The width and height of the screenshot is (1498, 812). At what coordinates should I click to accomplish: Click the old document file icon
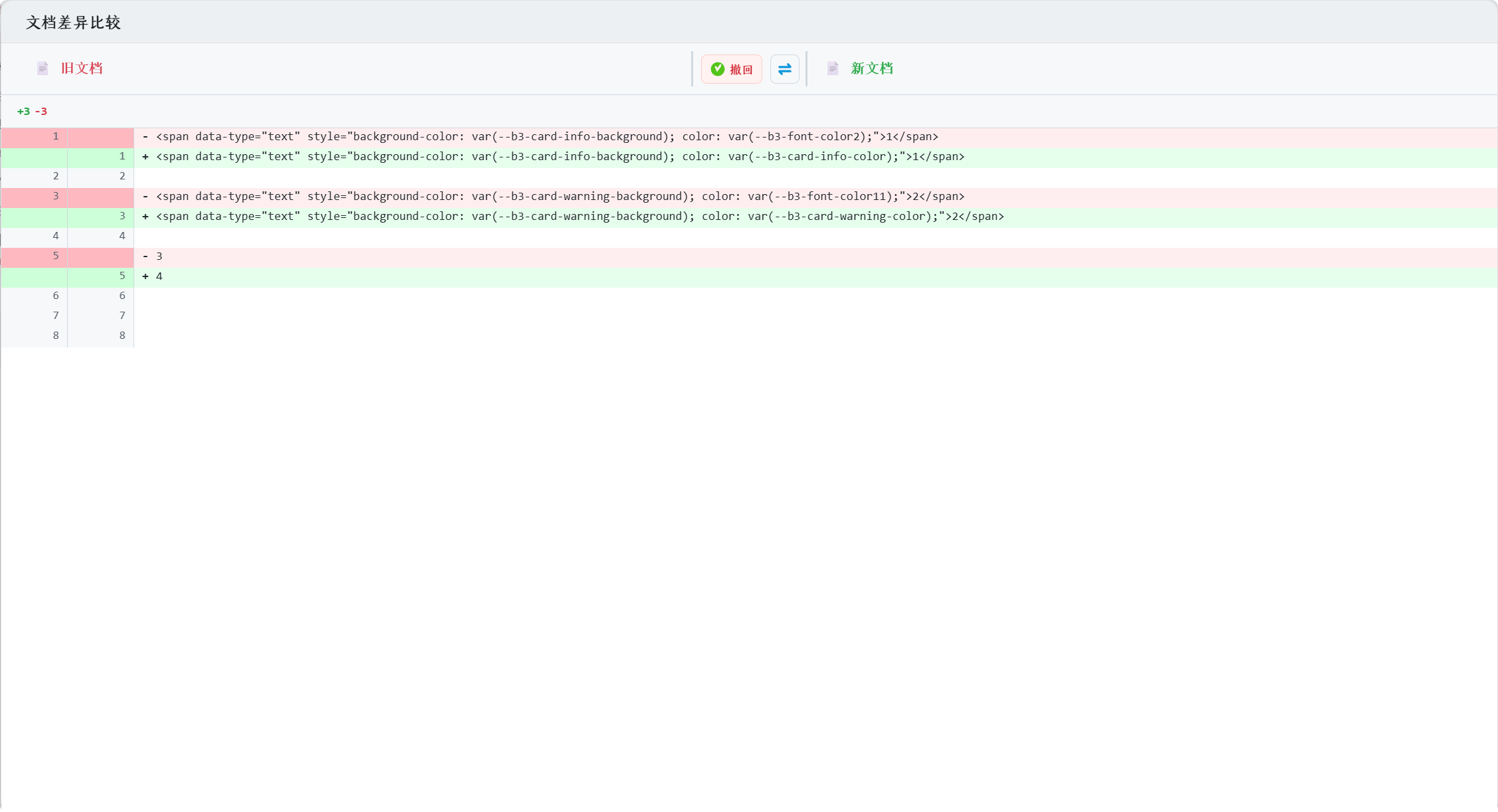click(x=43, y=68)
